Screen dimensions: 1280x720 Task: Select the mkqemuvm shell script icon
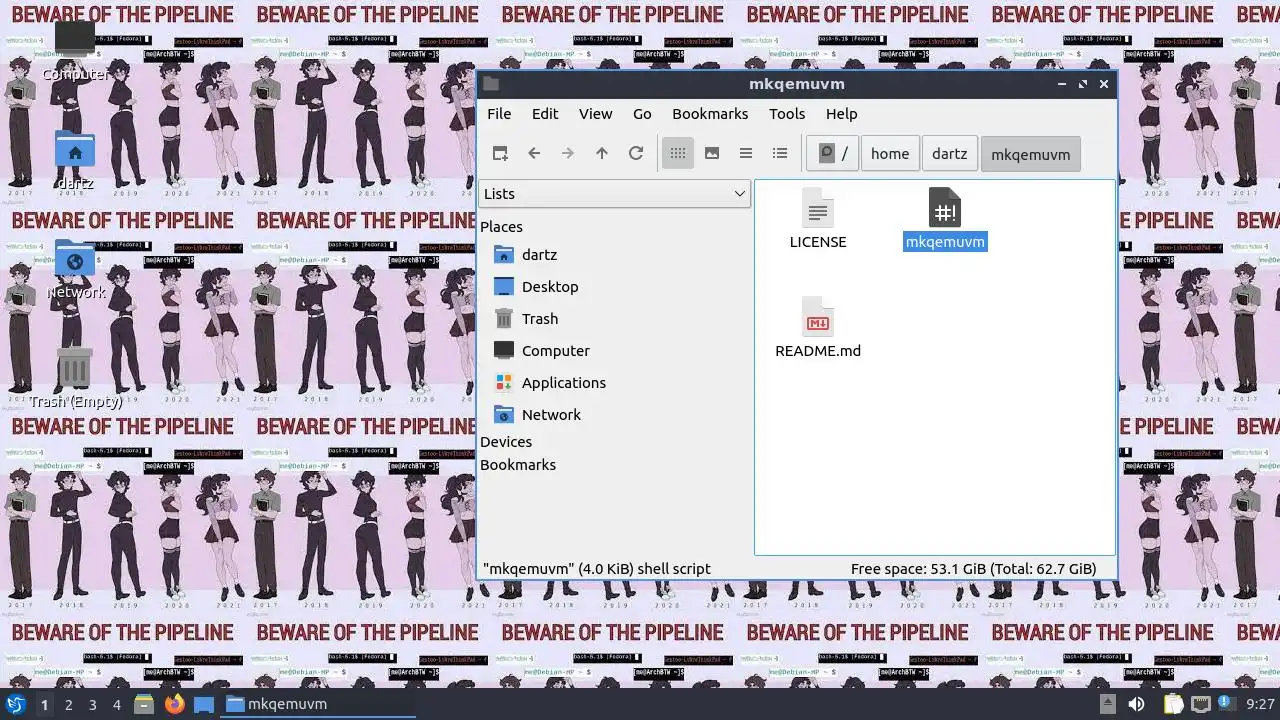(x=945, y=209)
